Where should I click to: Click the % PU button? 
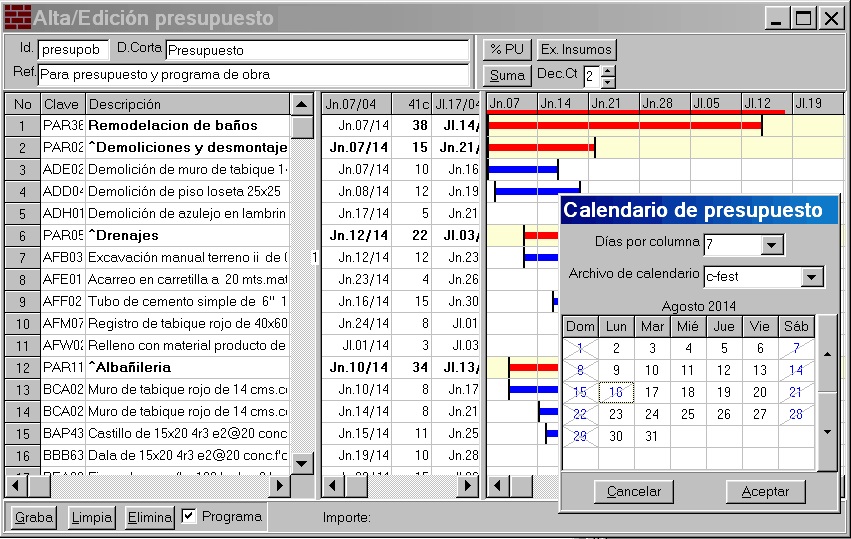pyautogui.click(x=508, y=49)
